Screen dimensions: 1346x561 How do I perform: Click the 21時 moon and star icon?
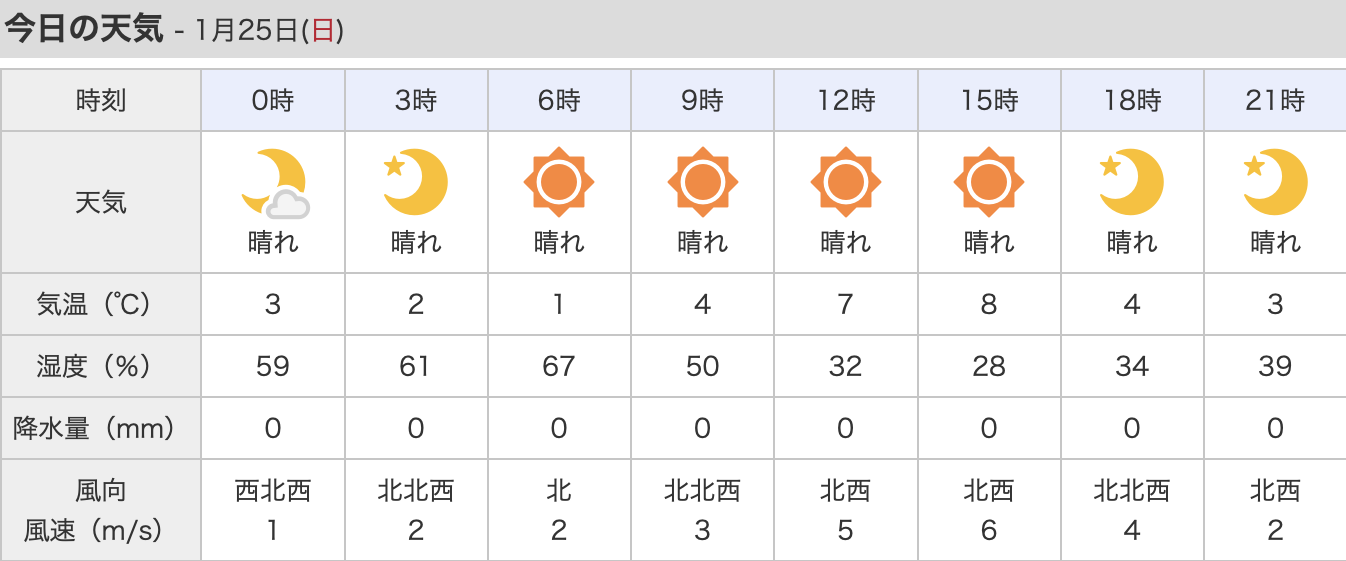pyautogui.click(x=1276, y=182)
